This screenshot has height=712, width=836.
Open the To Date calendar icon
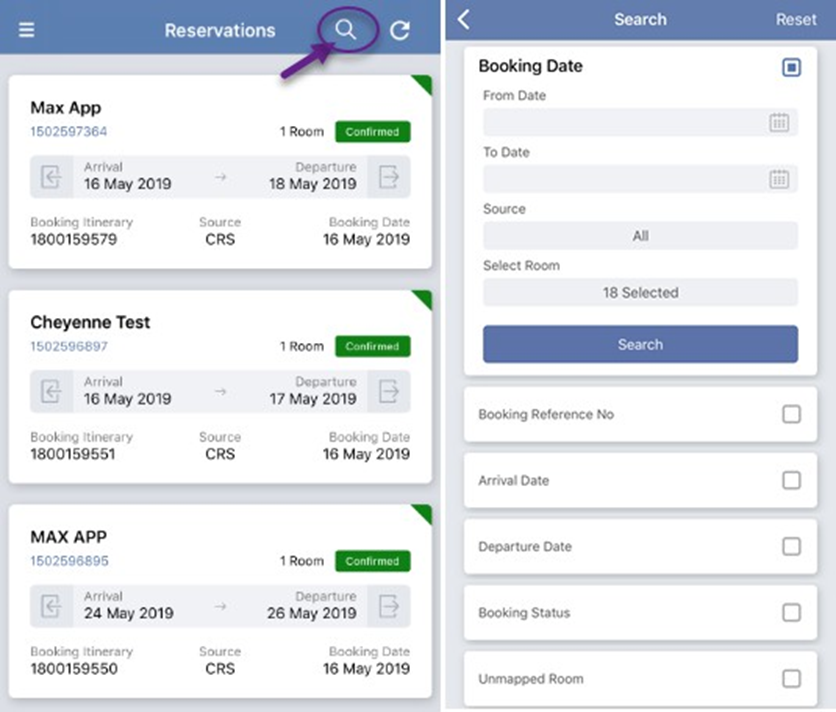click(779, 179)
